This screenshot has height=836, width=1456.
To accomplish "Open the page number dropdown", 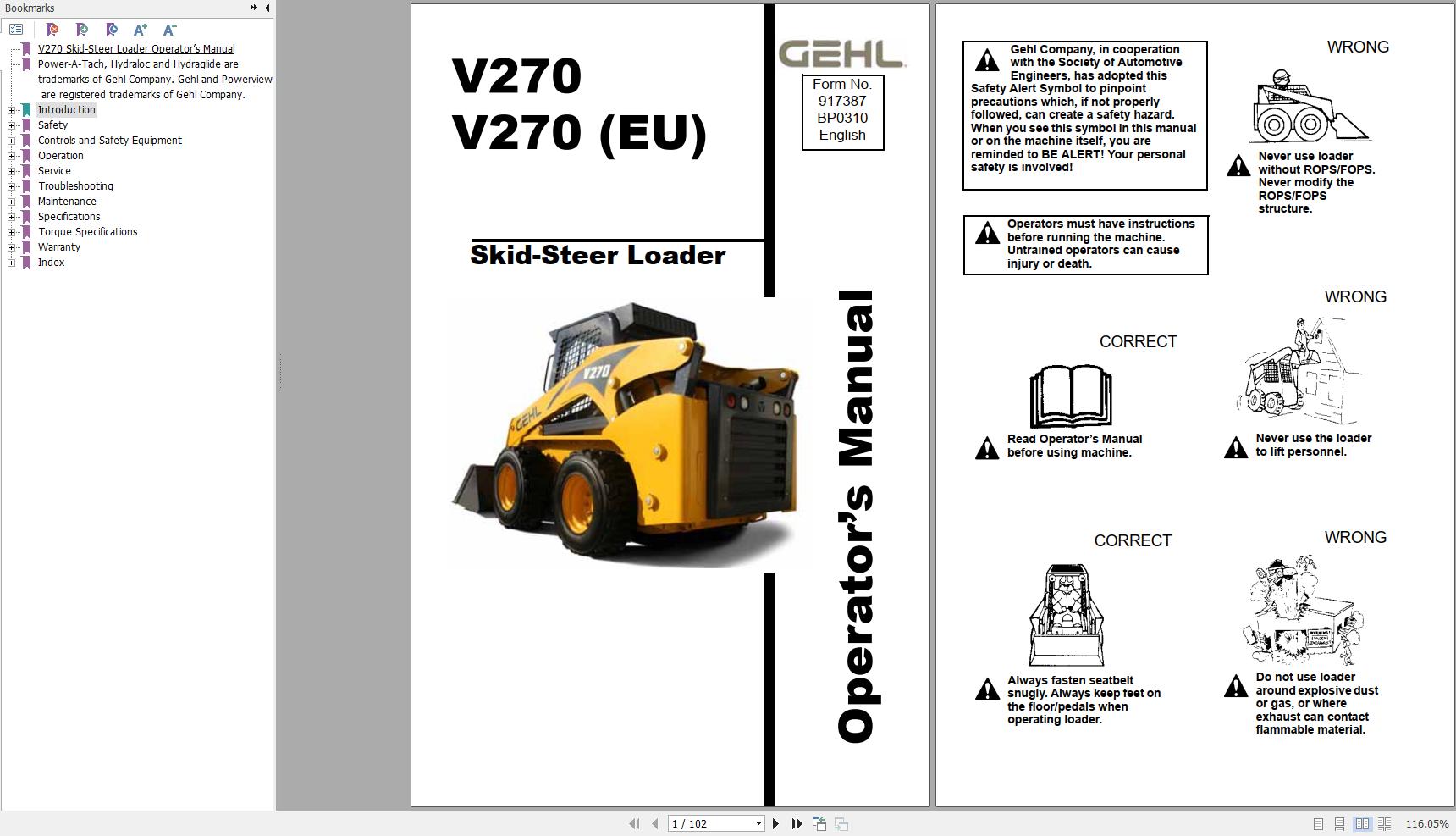I will 758,822.
